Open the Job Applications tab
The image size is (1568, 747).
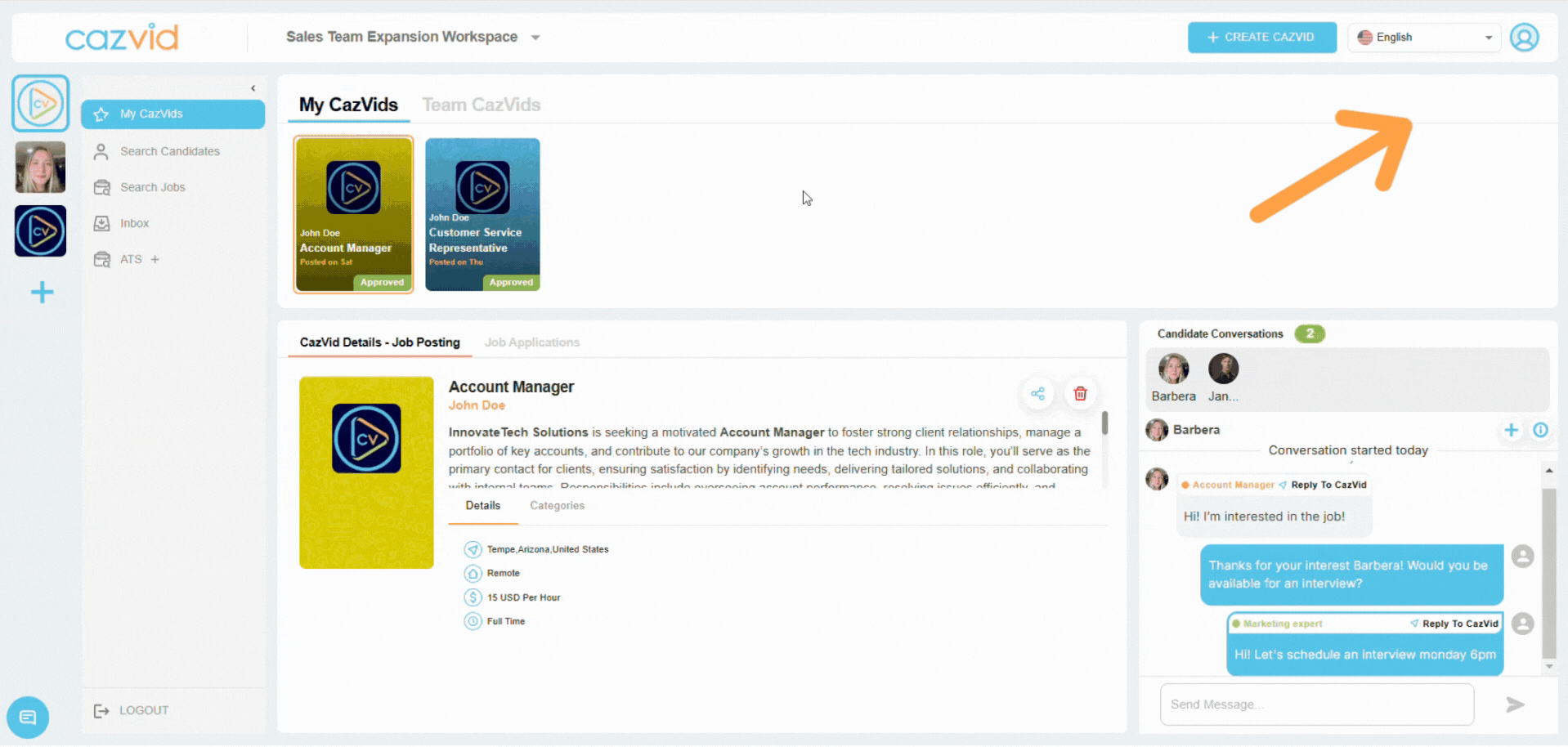point(532,342)
